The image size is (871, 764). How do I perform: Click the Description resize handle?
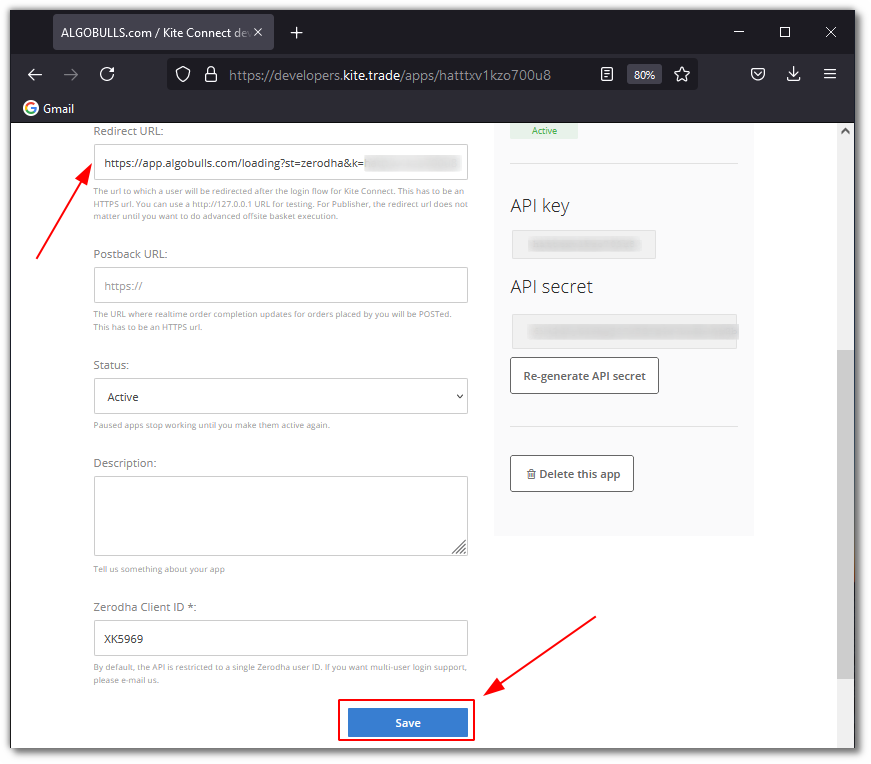coord(459,547)
